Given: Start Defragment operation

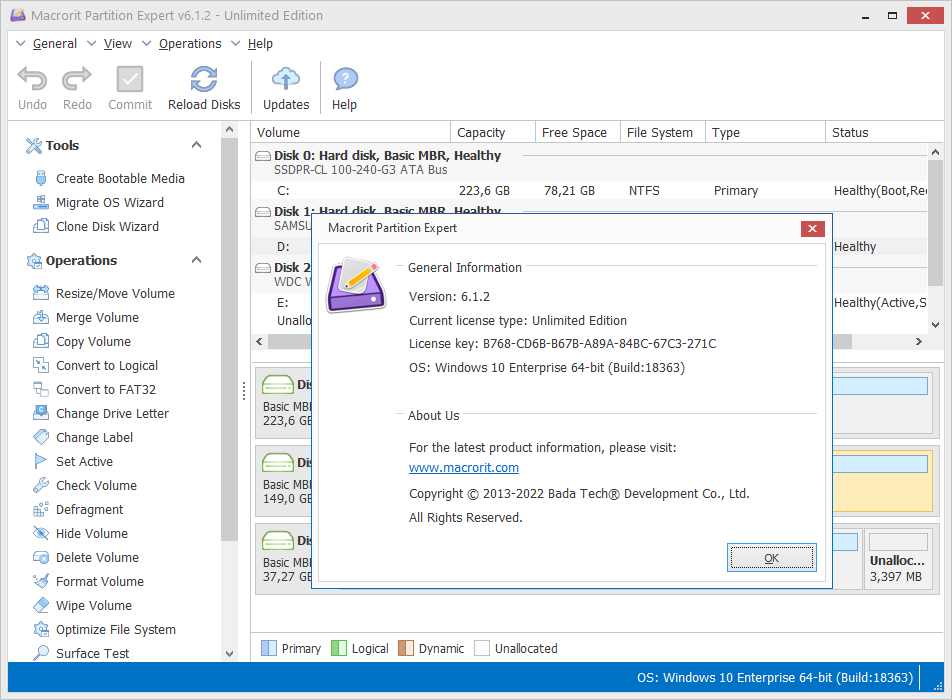Looking at the screenshot, I should tap(89, 509).
